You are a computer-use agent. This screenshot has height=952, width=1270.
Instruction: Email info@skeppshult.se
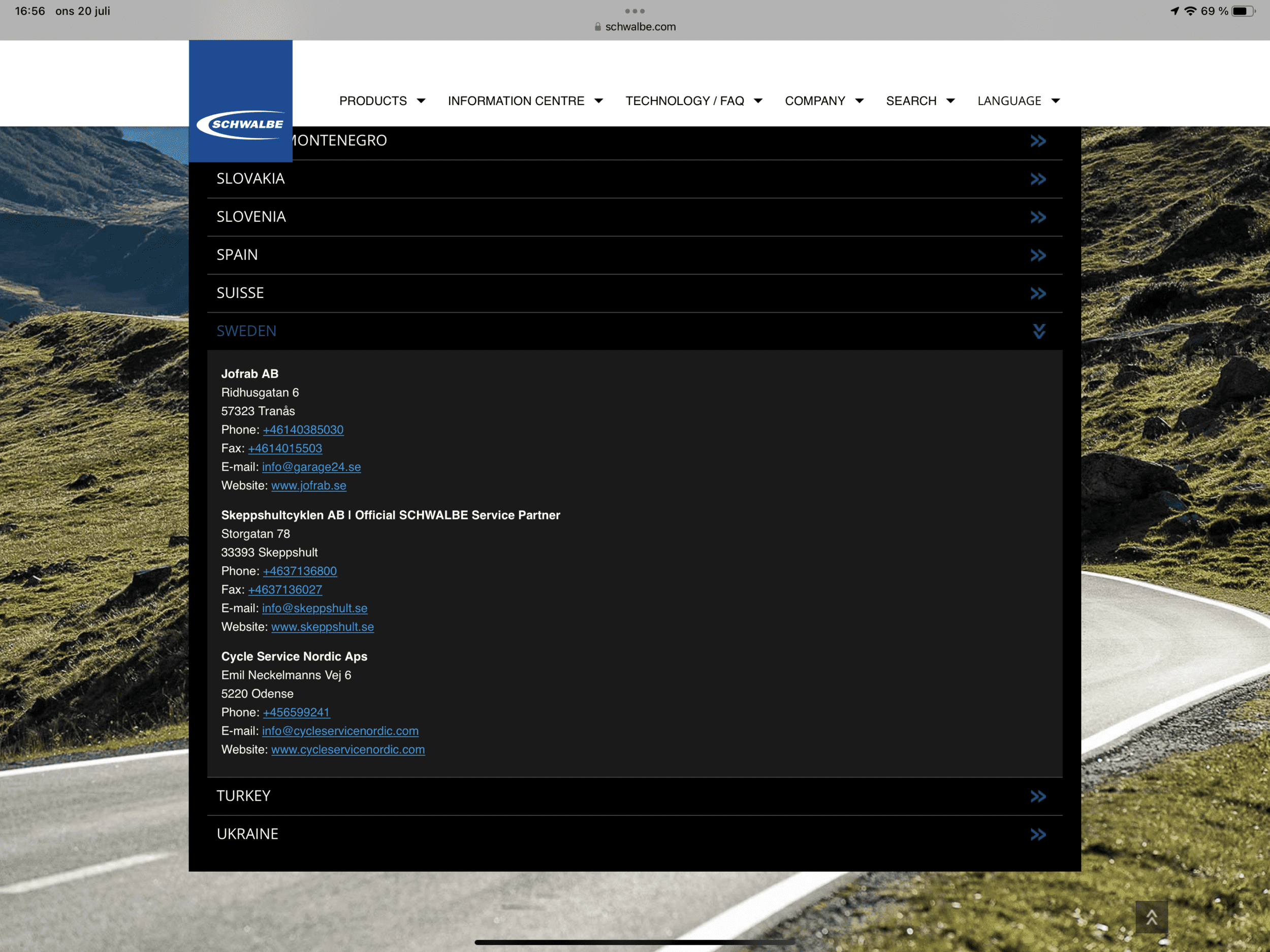pos(314,608)
